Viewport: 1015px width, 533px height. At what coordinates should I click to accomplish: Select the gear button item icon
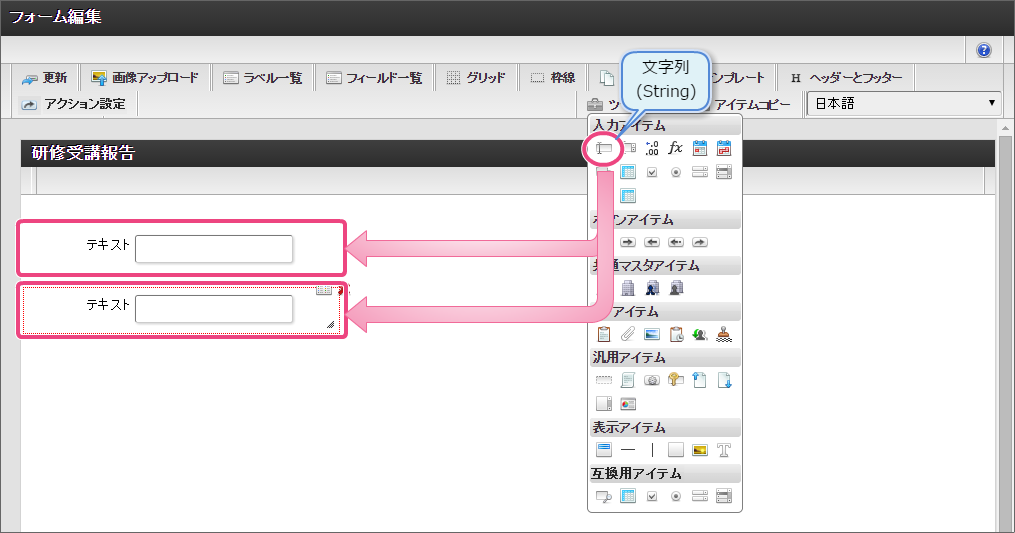tap(652, 380)
